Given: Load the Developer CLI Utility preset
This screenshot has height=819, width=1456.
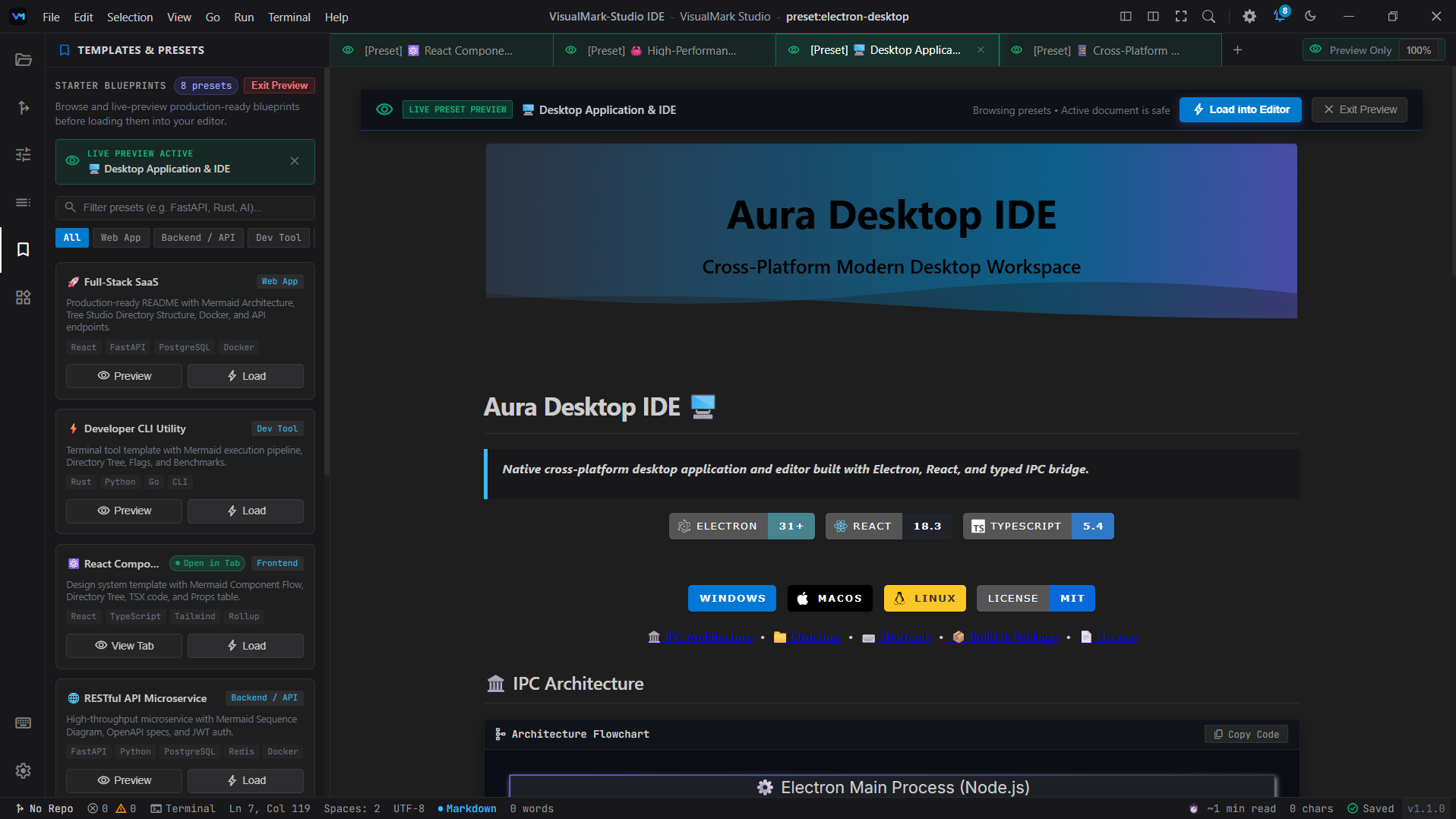Looking at the screenshot, I should pos(245,511).
